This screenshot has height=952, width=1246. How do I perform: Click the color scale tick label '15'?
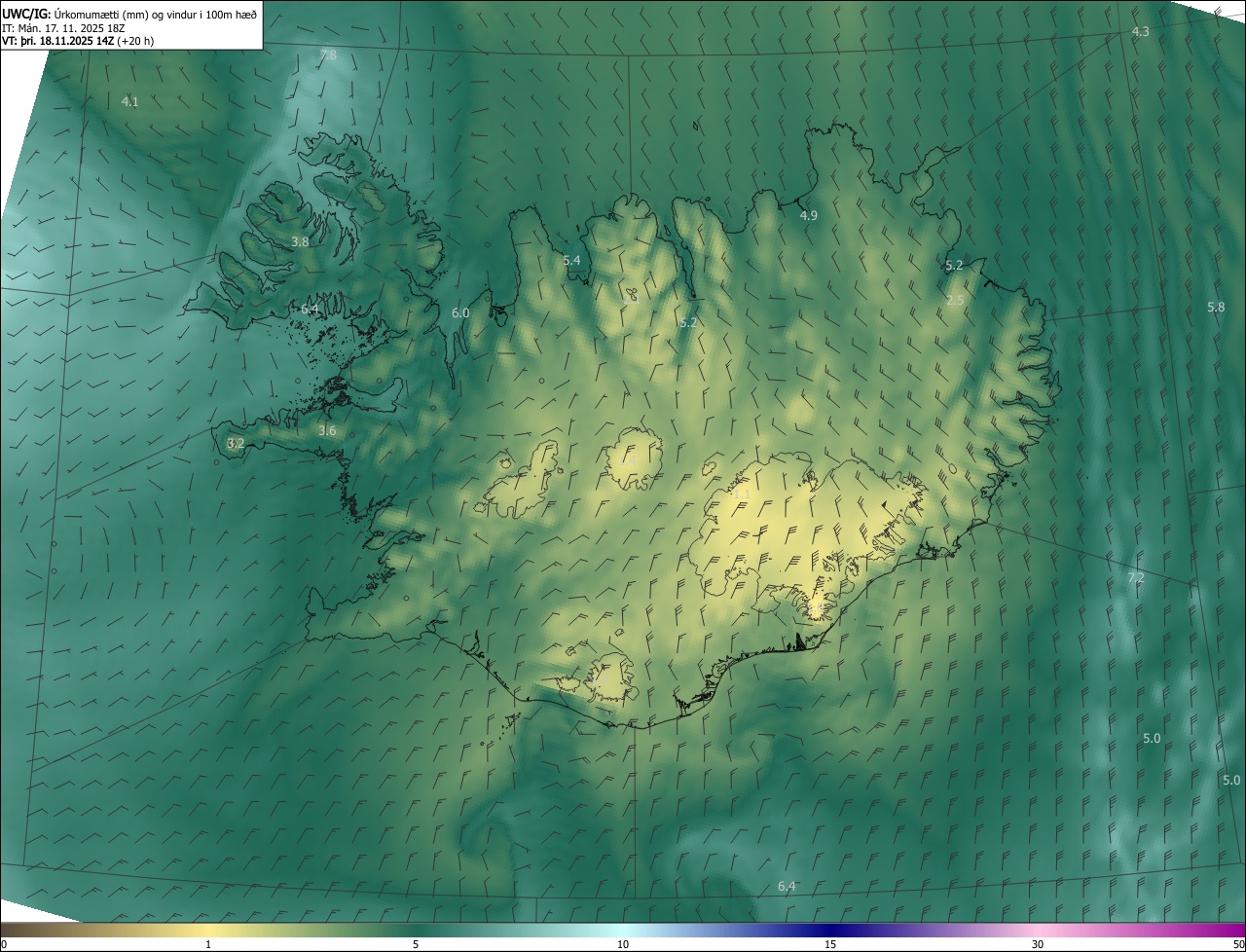tap(830, 944)
